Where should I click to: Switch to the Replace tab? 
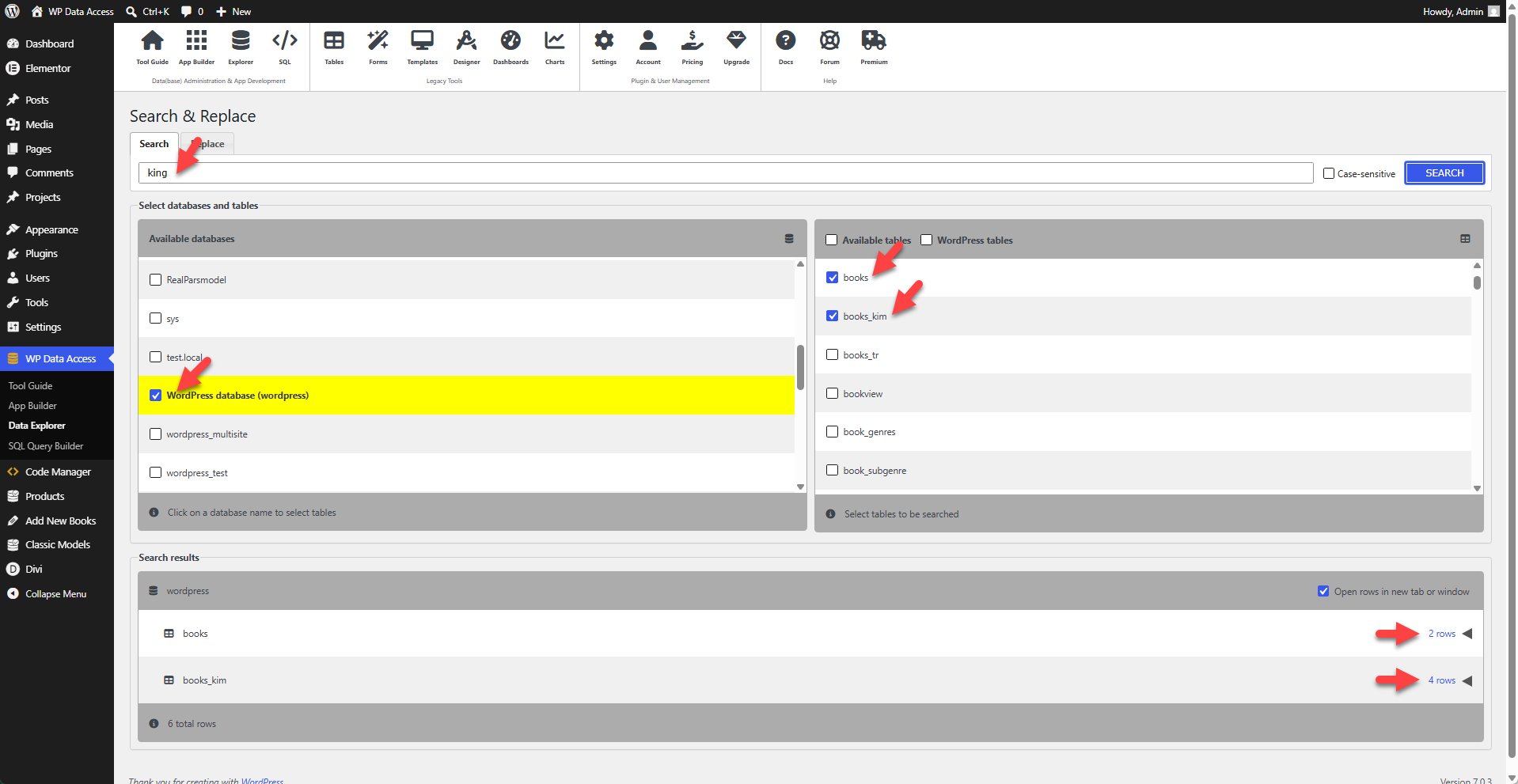(207, 144)
